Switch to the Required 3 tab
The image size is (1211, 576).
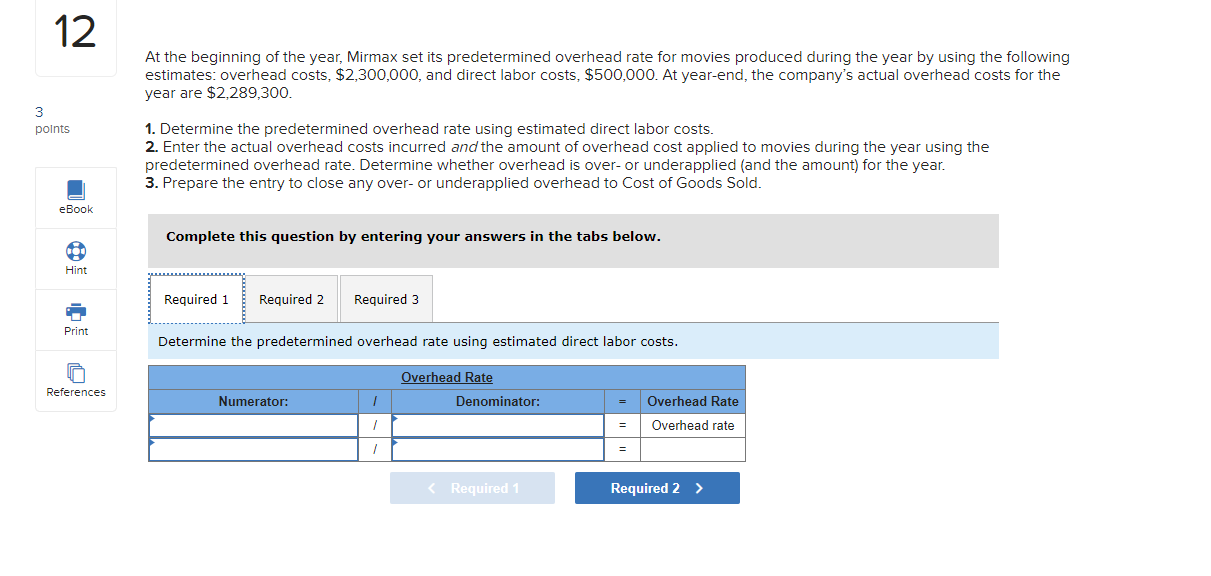[x=386, y=299]
